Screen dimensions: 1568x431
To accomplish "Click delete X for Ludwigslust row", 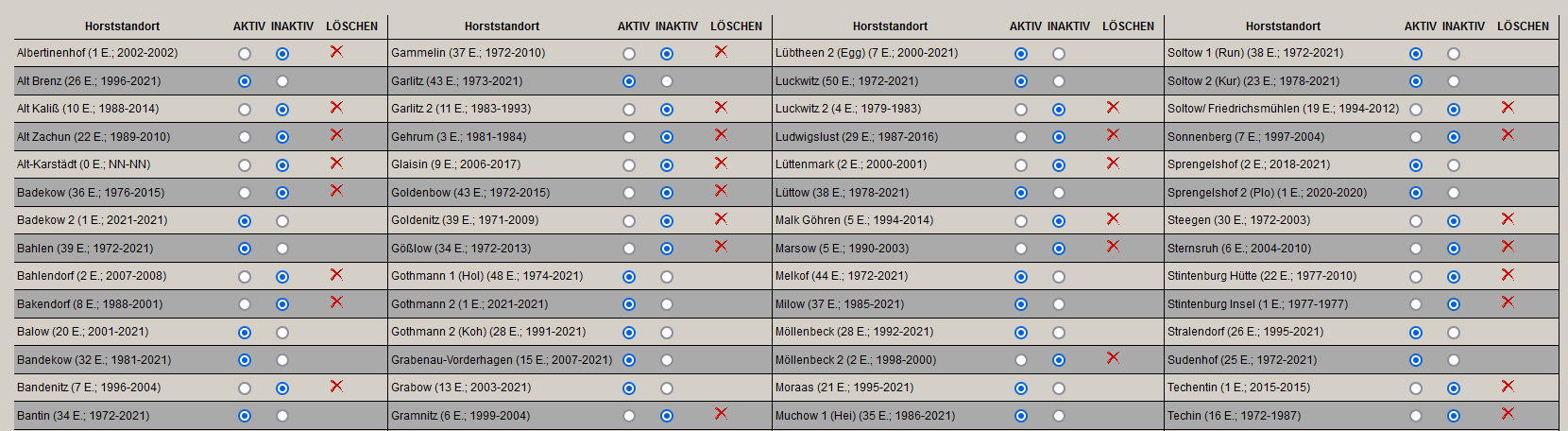I will coord(1113,135).
